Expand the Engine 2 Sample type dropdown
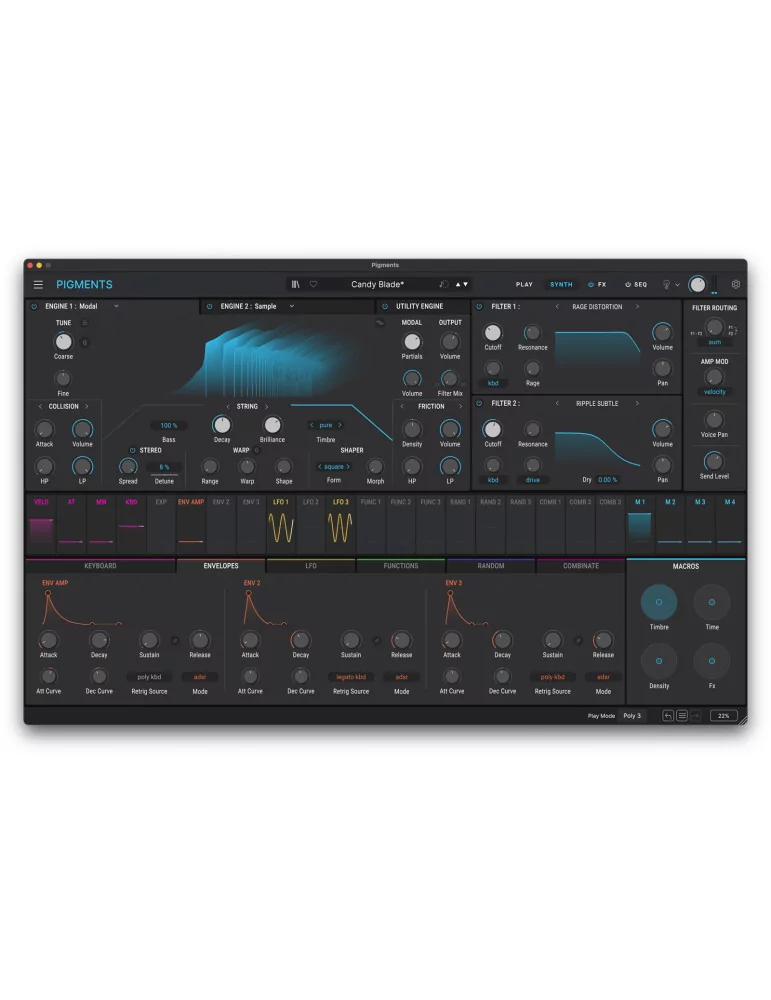The width and height of the screenshot is (771, 1000). (x=291, y=307)
